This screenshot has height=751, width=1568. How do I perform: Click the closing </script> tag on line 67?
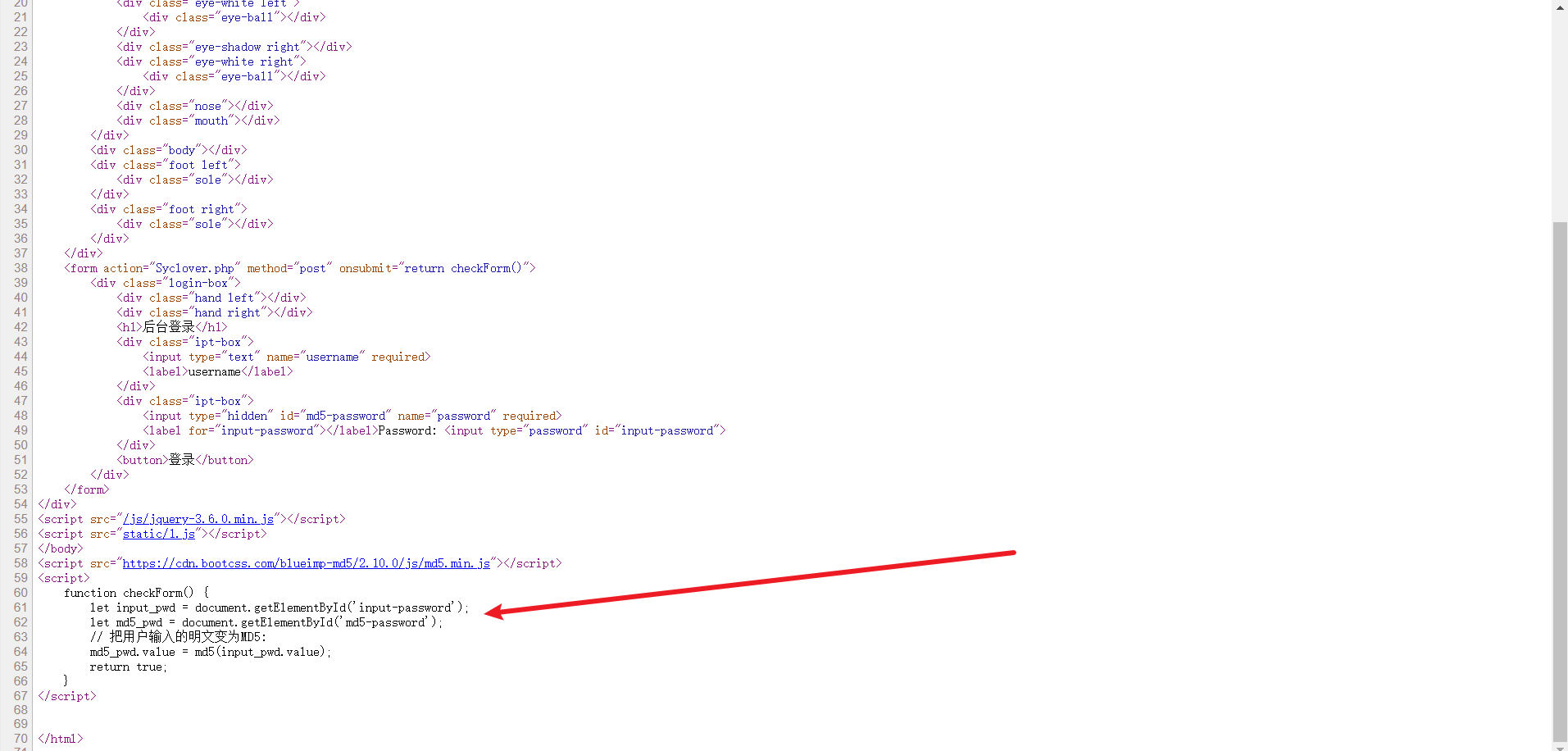click(67, 696)
